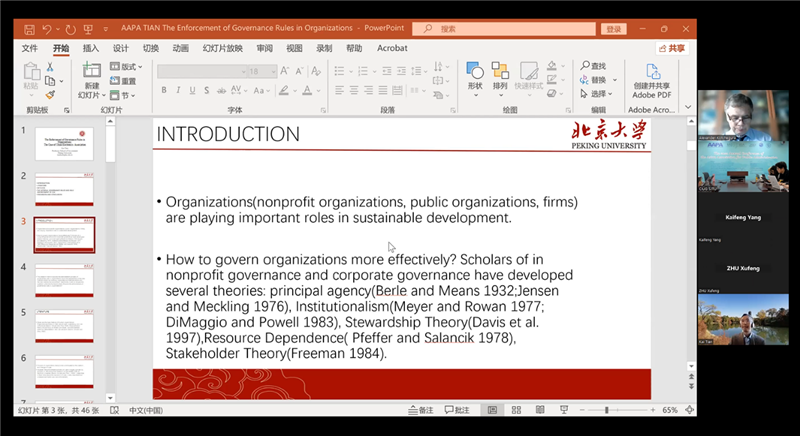Screen dimensions: 800x436
Task: Open the Insert ribbon tab
Action: [91, 47]
